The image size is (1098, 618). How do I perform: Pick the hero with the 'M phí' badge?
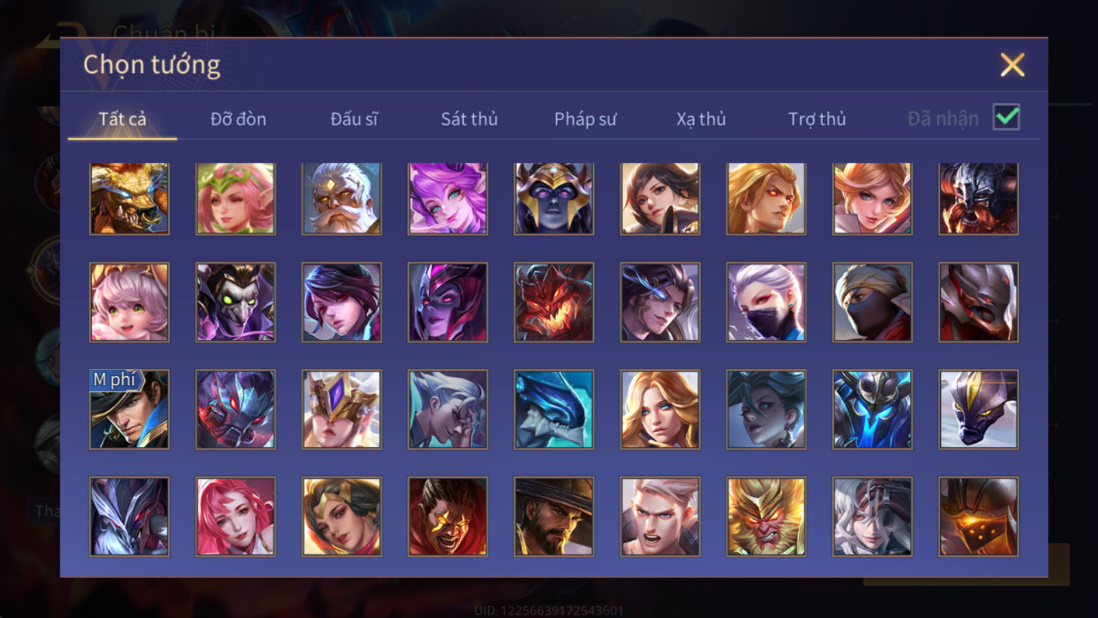tap(130, 409)
